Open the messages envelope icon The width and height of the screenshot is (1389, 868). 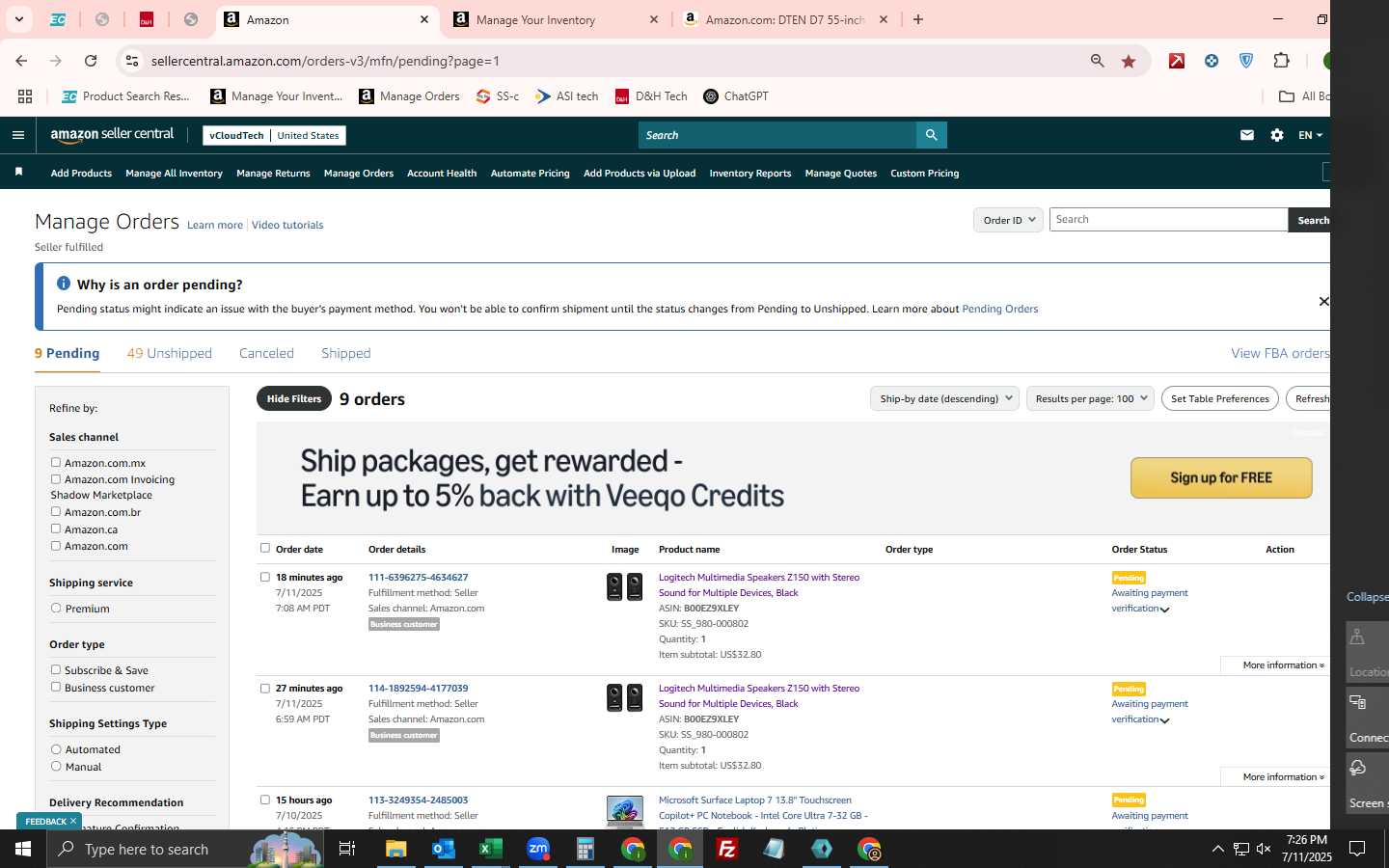[1247, 135]
